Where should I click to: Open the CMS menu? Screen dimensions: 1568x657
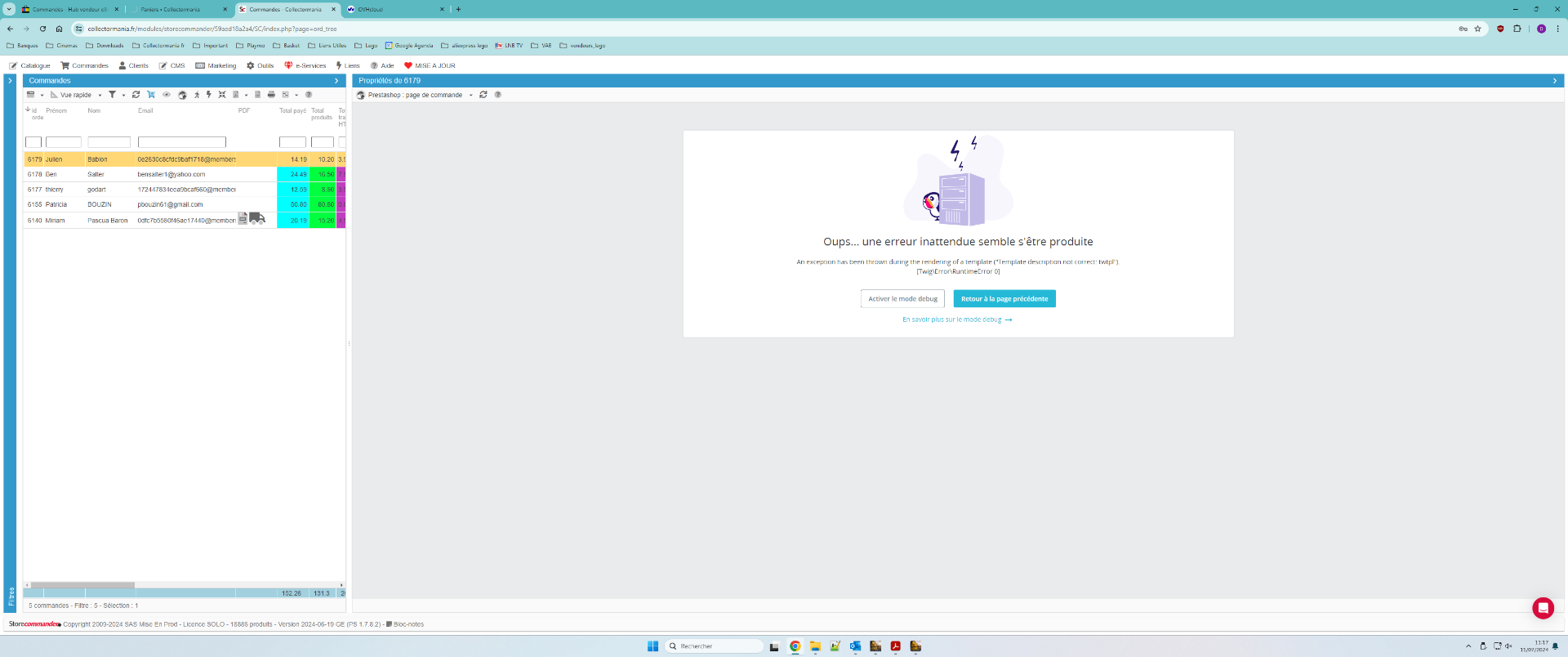tap(171, 65)
